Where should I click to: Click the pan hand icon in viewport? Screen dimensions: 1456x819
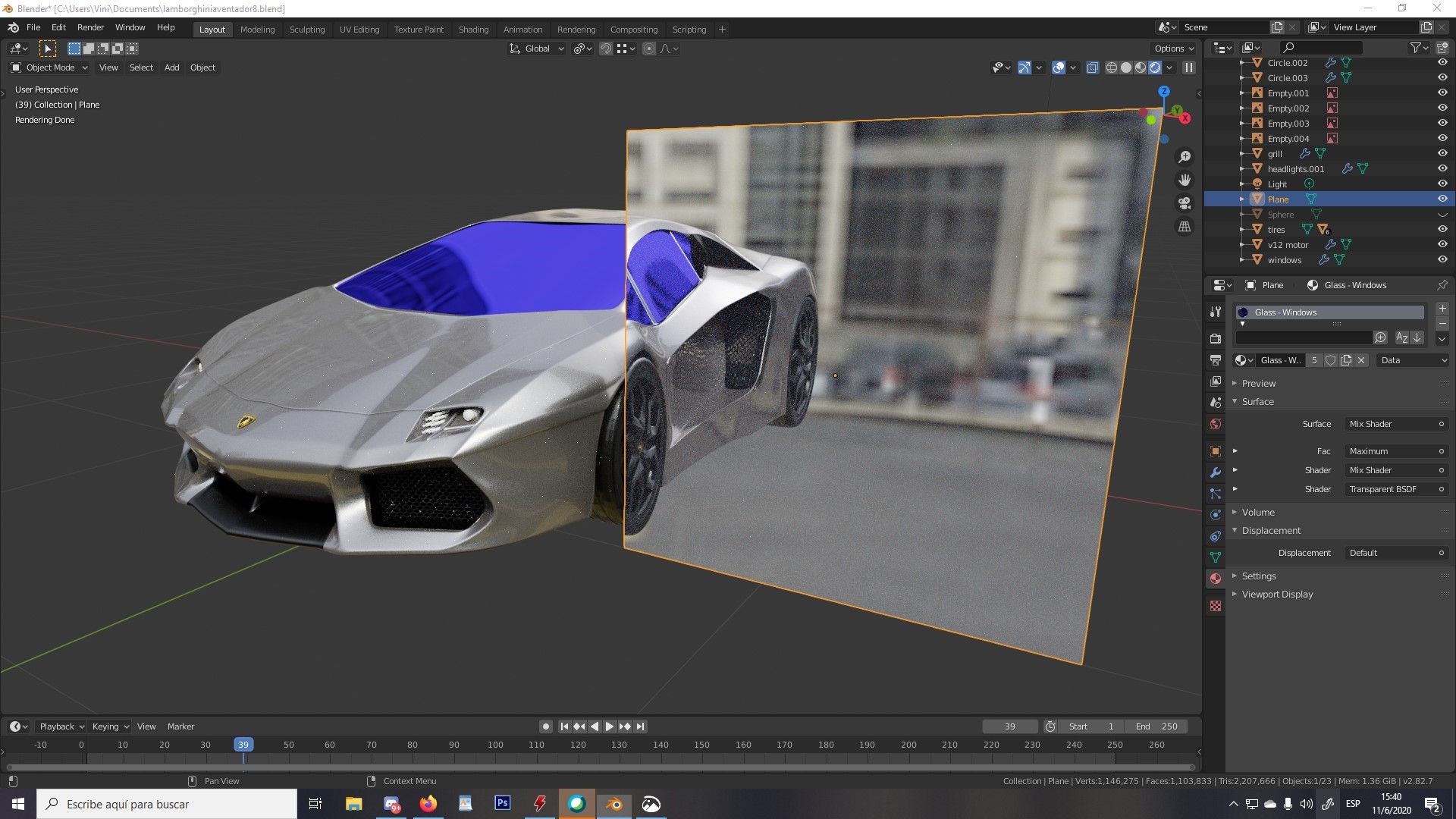click(1185, 180)
